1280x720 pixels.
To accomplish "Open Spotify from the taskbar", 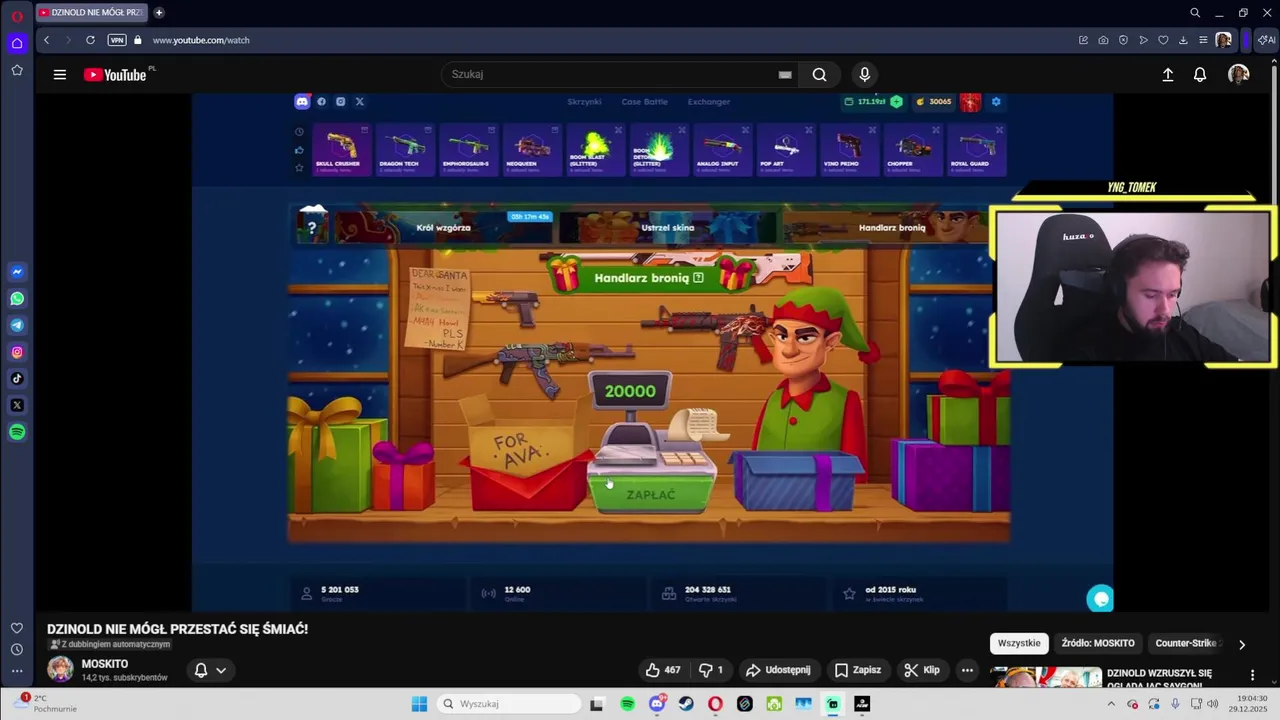I will click(627, 704).
